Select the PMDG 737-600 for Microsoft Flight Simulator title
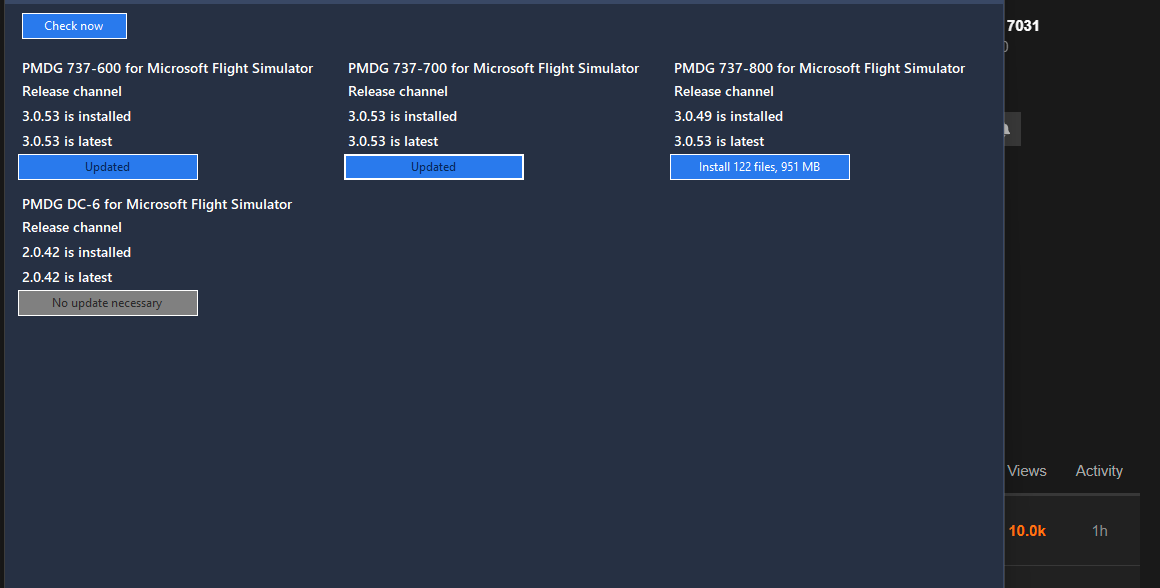This screenshot has height=588, width=1160. tap(167, 68)
